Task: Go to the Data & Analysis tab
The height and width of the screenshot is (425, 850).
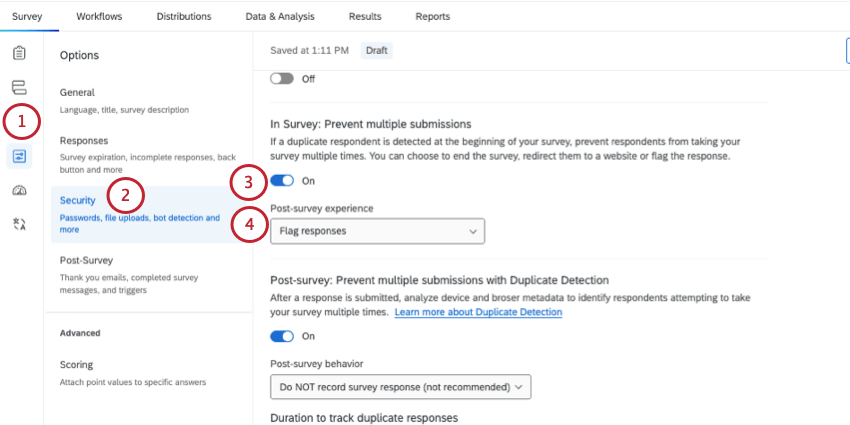Action: (280, 16)
